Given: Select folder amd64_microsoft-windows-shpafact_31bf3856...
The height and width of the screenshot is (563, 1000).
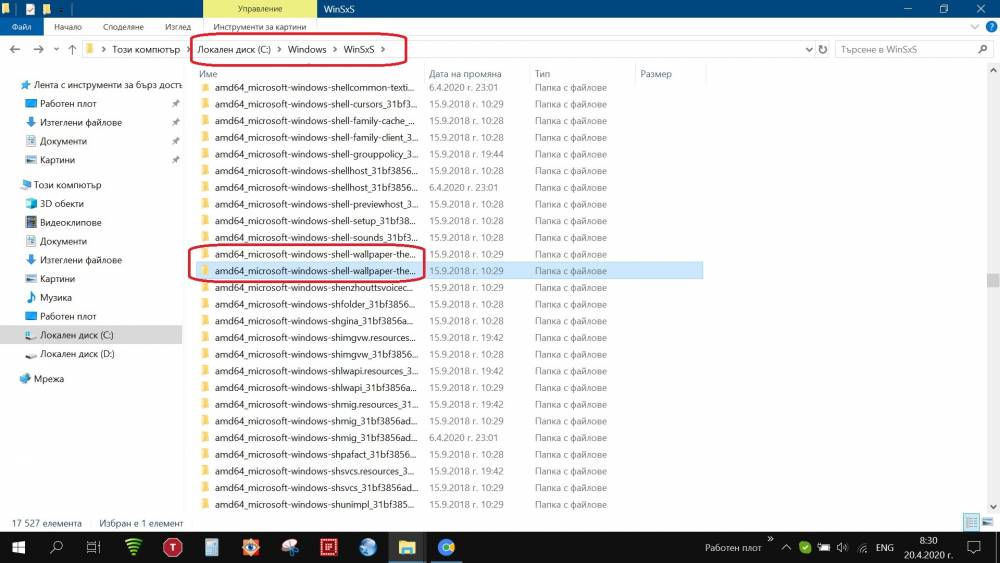Looking at the screenshot, I should [x=316, y=455].
